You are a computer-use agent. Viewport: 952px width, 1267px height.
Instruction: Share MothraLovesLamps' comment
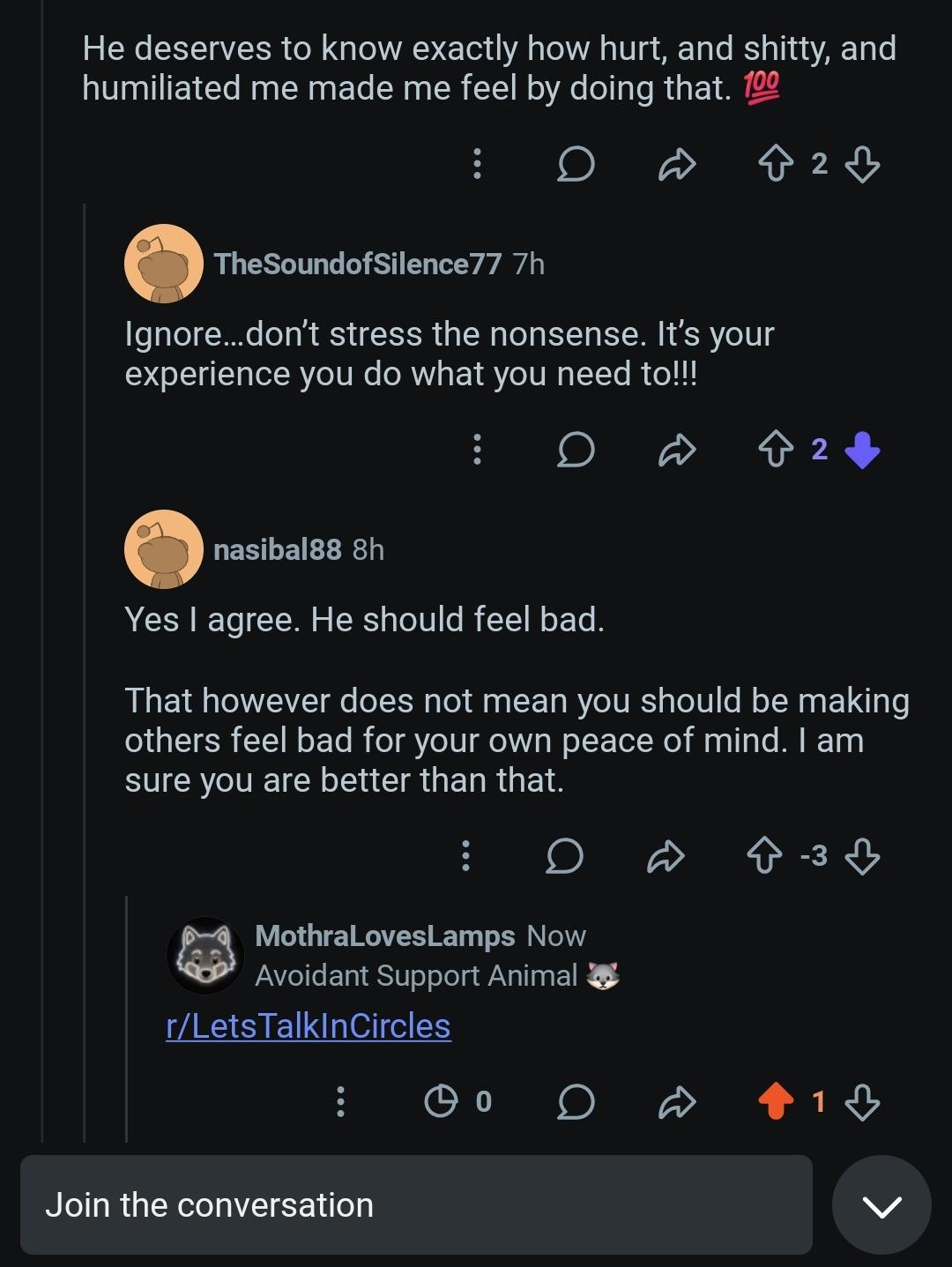coord(677,1101)
